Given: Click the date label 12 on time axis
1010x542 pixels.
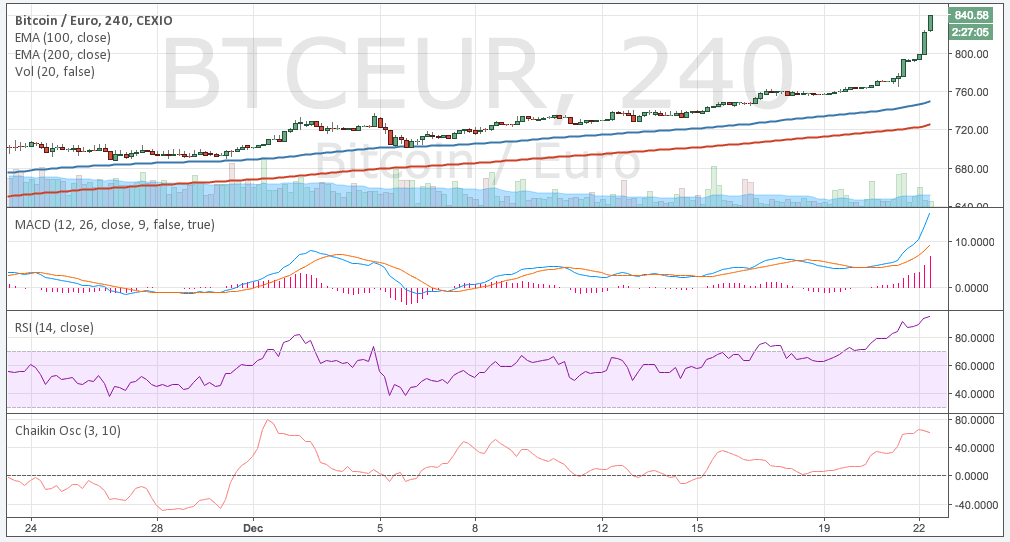Looking at the screenshot, I should pos(602,528).
